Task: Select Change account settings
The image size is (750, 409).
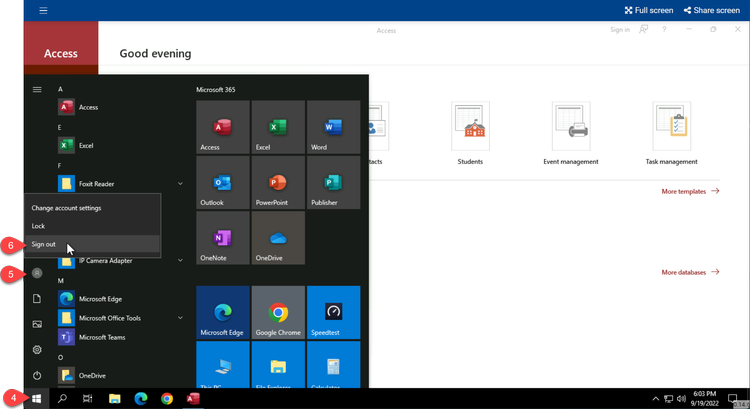Action: click(92, 208)
